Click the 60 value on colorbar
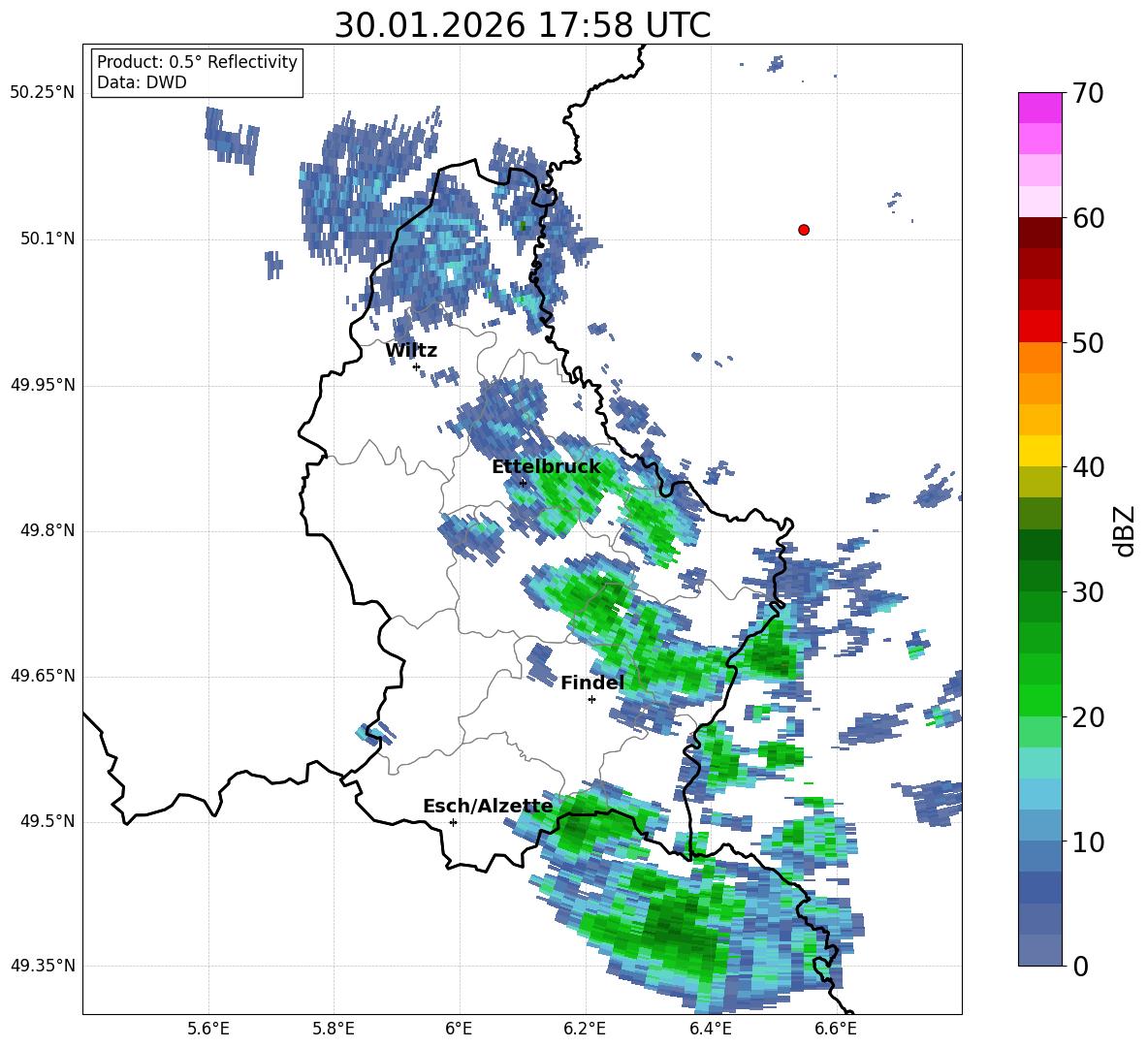Screen dimensions: 1148x1048 (x=1089, y=218)
